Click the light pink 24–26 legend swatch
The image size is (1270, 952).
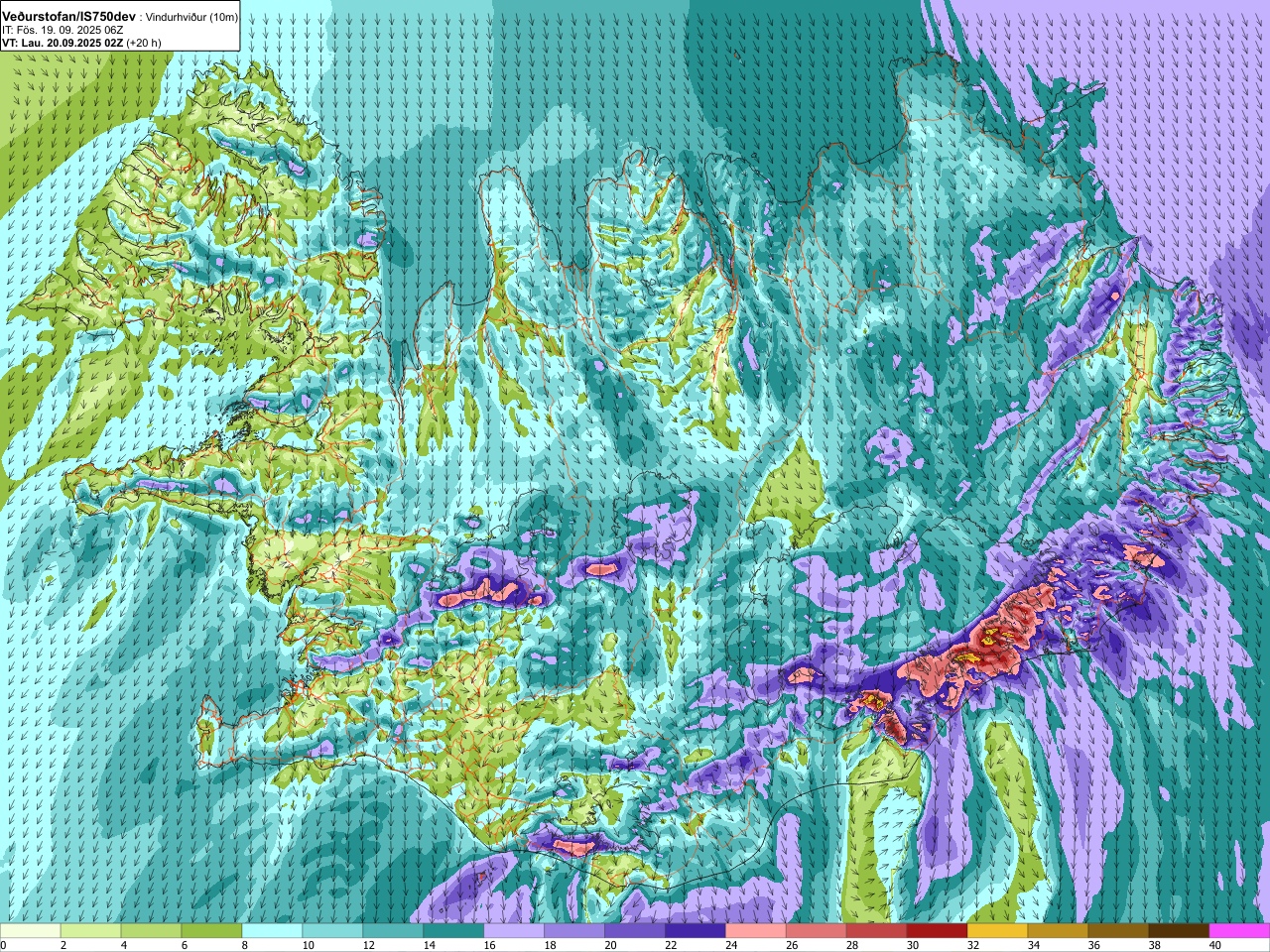coord(756,931)
